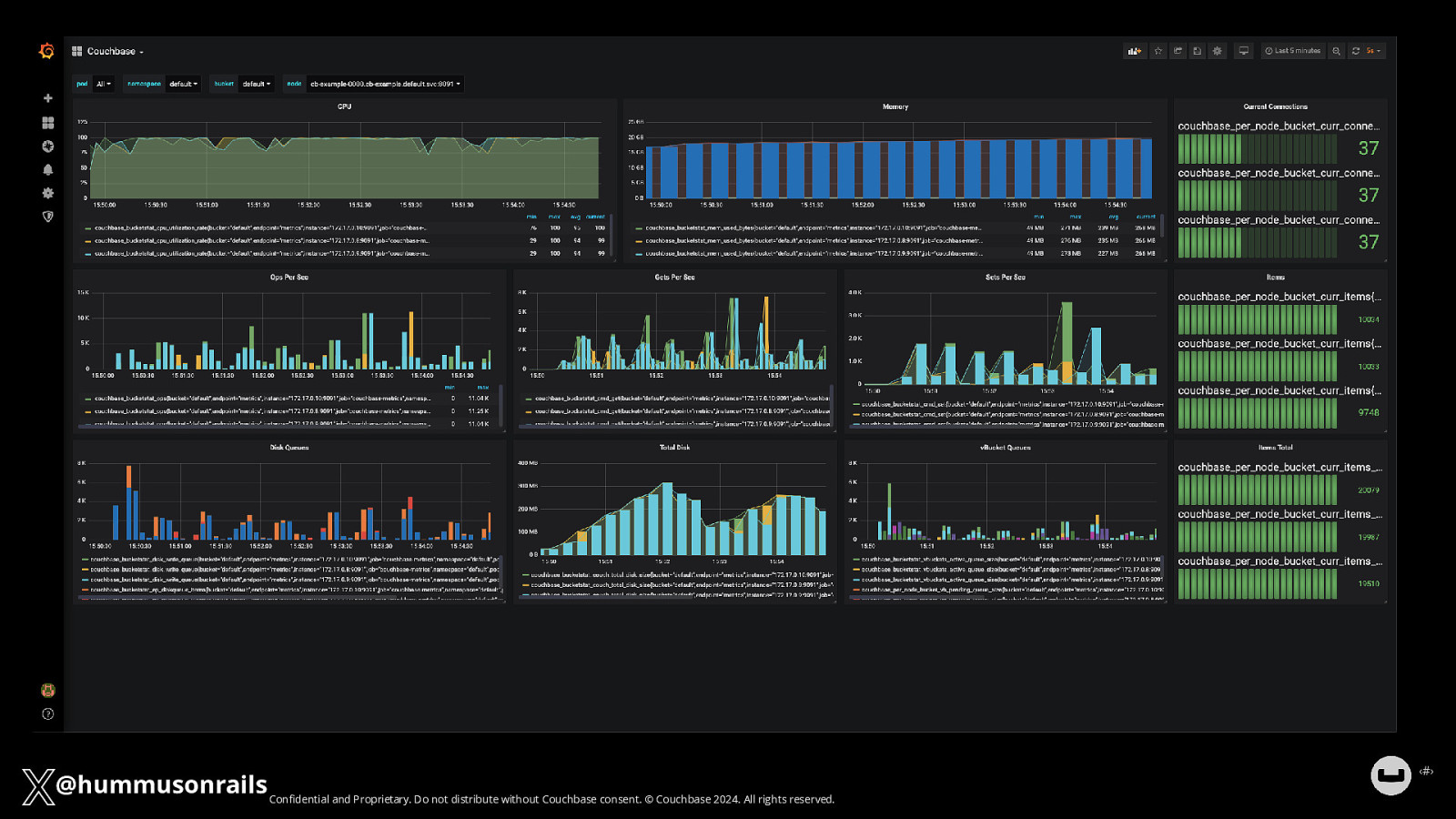Open the Memory panel title menu
Image resolution: width=1456 pixels, height=819 pixels.
coord(895,106)
